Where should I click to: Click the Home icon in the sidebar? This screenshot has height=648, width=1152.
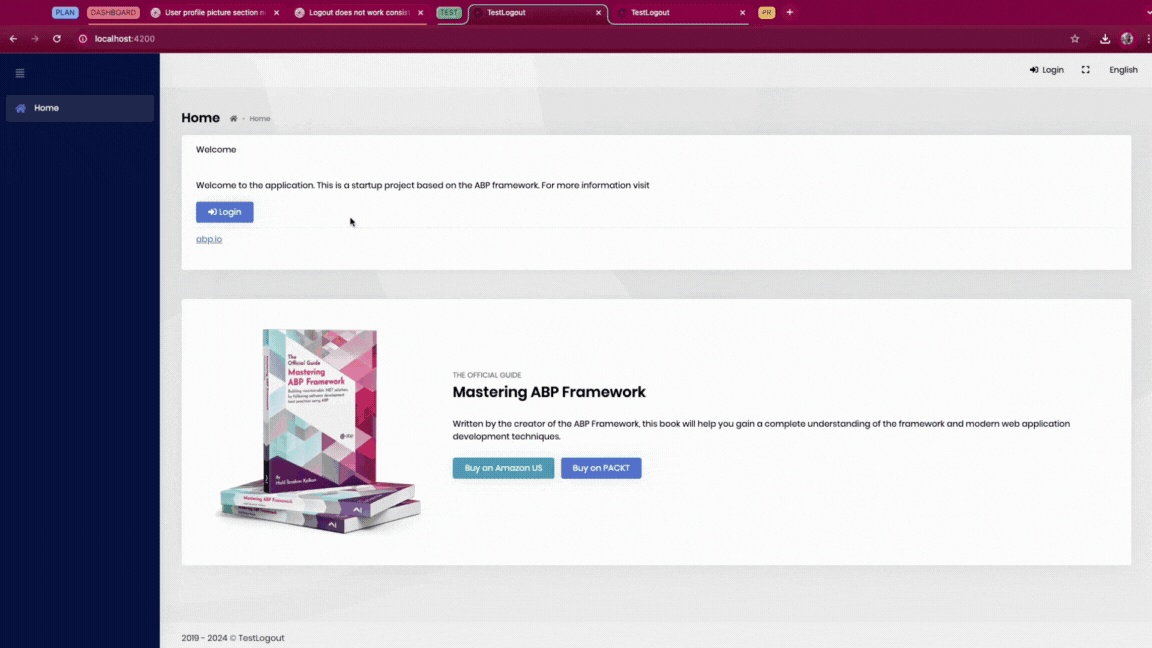(21, 108)
